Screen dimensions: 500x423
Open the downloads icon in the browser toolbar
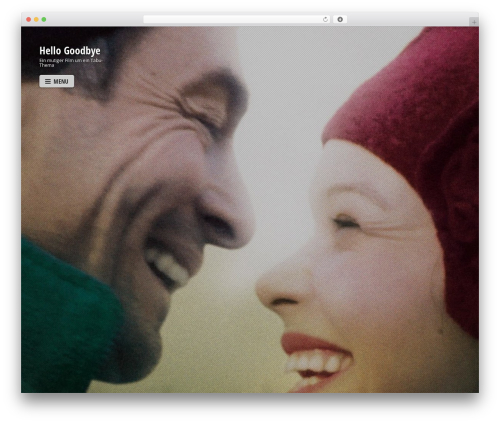coord(340,20)
